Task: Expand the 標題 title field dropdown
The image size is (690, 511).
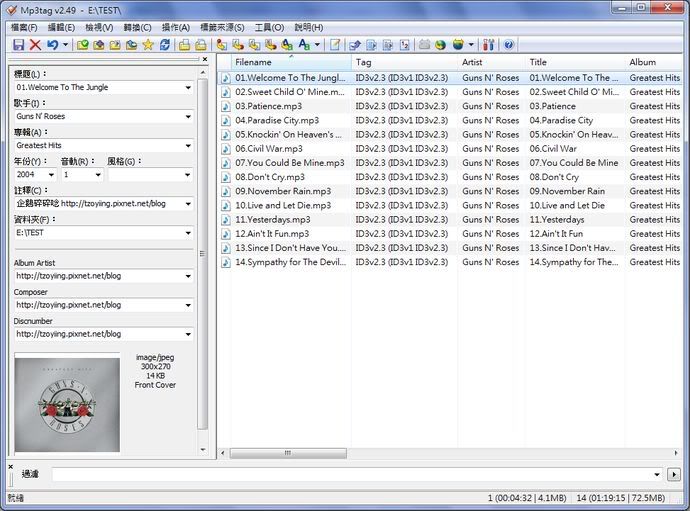Action: 188,88
